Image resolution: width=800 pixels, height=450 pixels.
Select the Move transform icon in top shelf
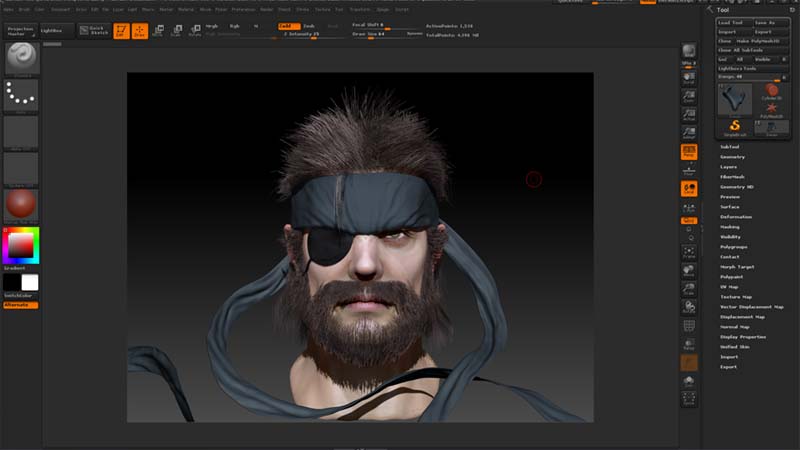(158, 31)
